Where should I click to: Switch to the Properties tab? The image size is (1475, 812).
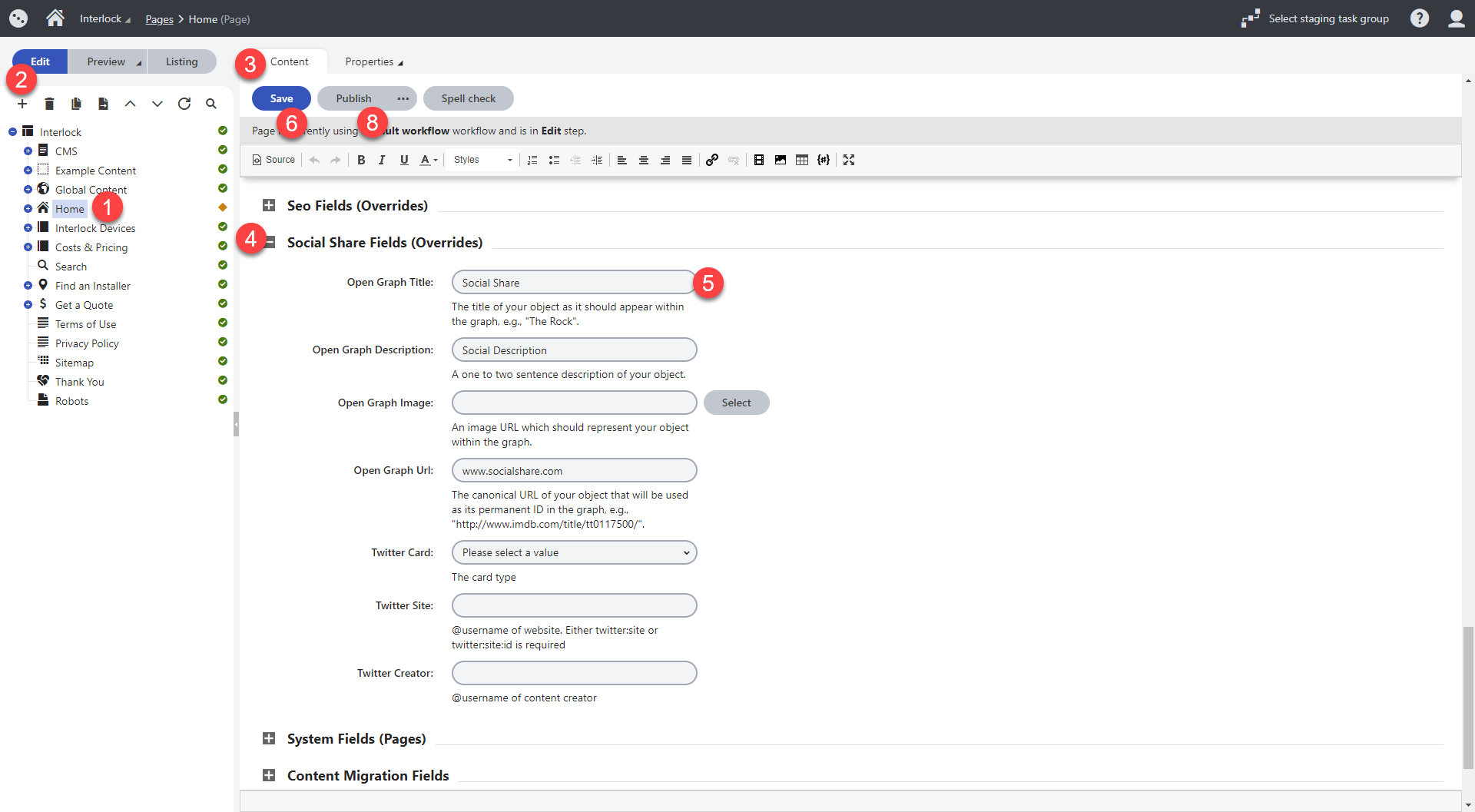click(373, 61)
